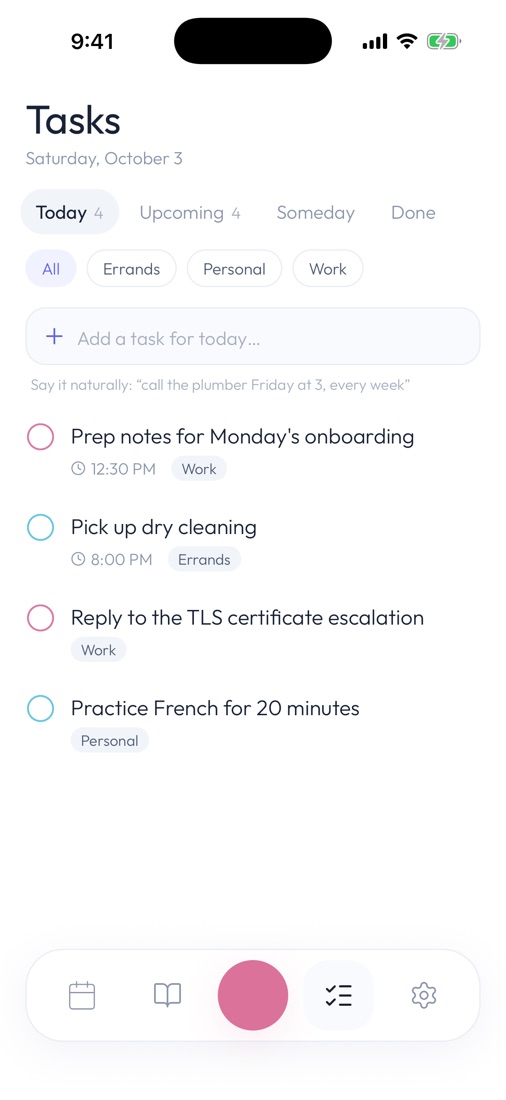
Task: Select the checklist tasks icon
Action: (338, 995)
